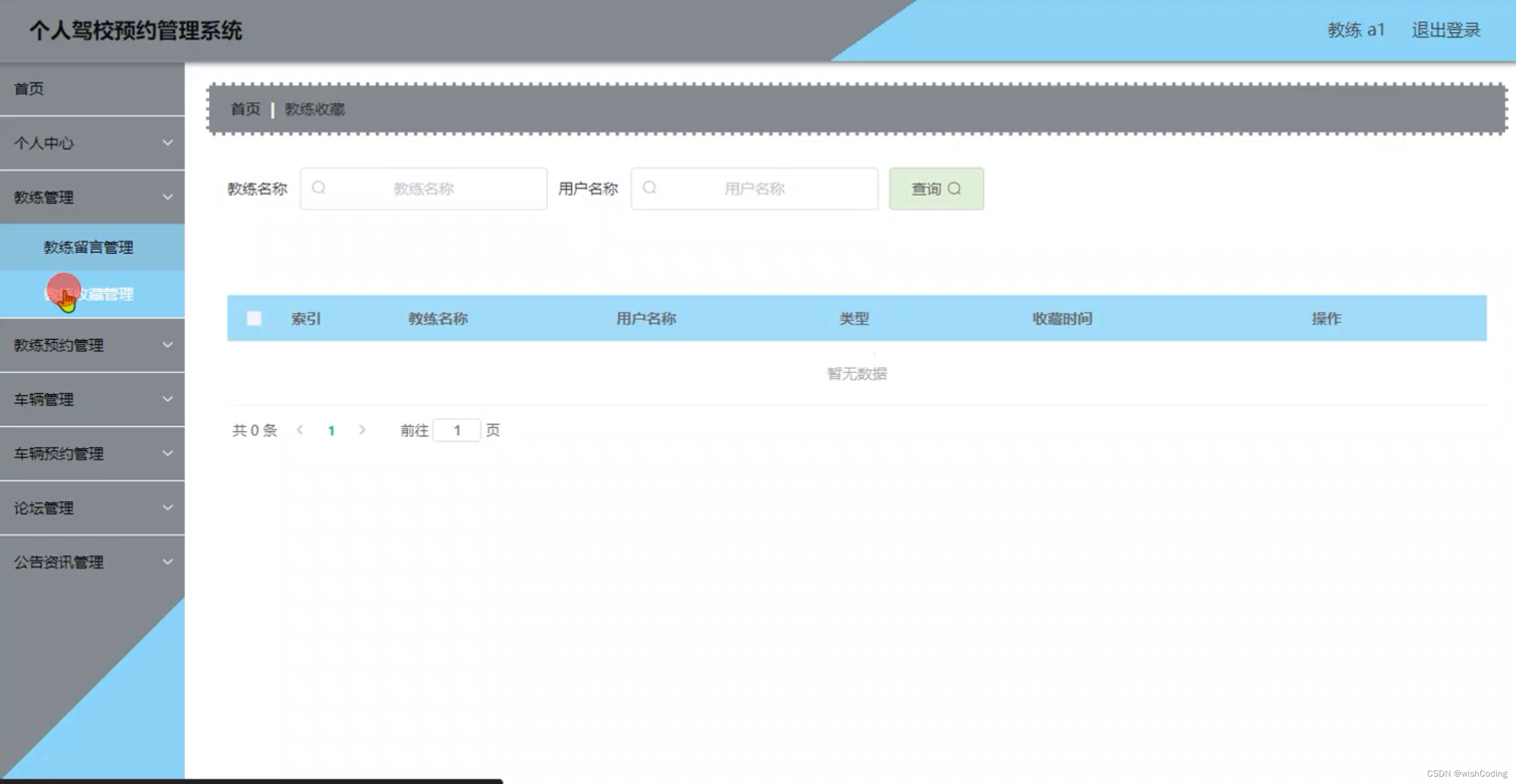Go to previous page arrow in pagination
The height and width of the screenshot is (784, 1516).
300,430
